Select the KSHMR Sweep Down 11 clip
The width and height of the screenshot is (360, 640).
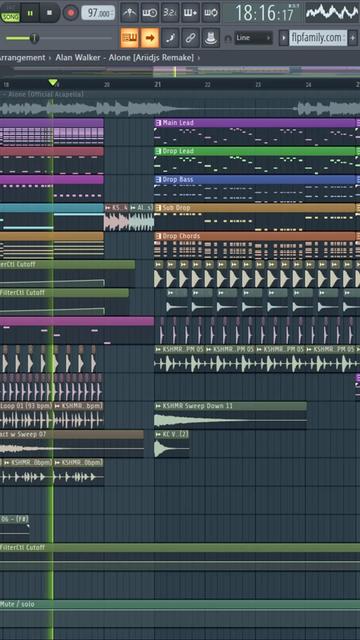[230, 416]
